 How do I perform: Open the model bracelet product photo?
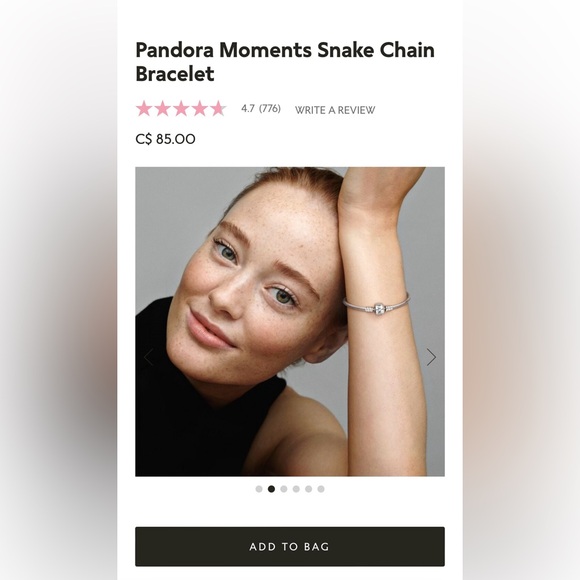coord(290,321)
